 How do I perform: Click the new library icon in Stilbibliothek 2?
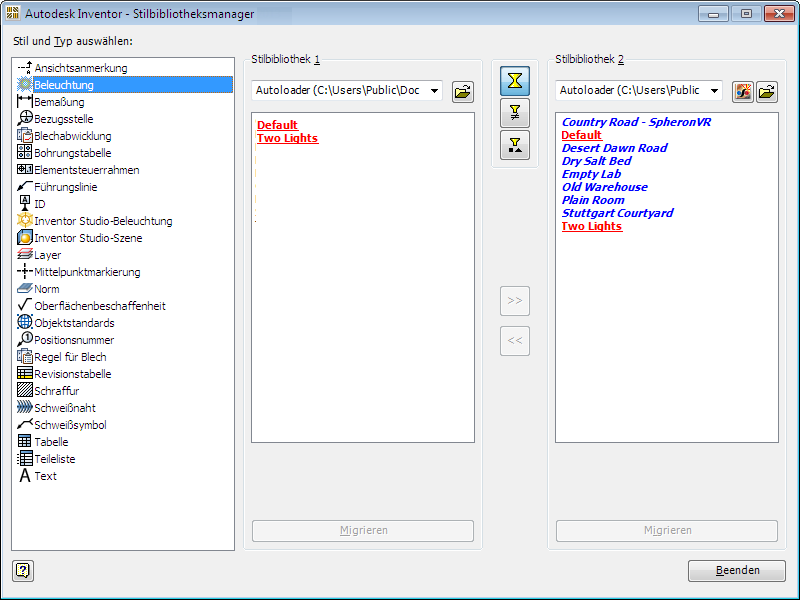pyautogui.click(x=743, y=92)
